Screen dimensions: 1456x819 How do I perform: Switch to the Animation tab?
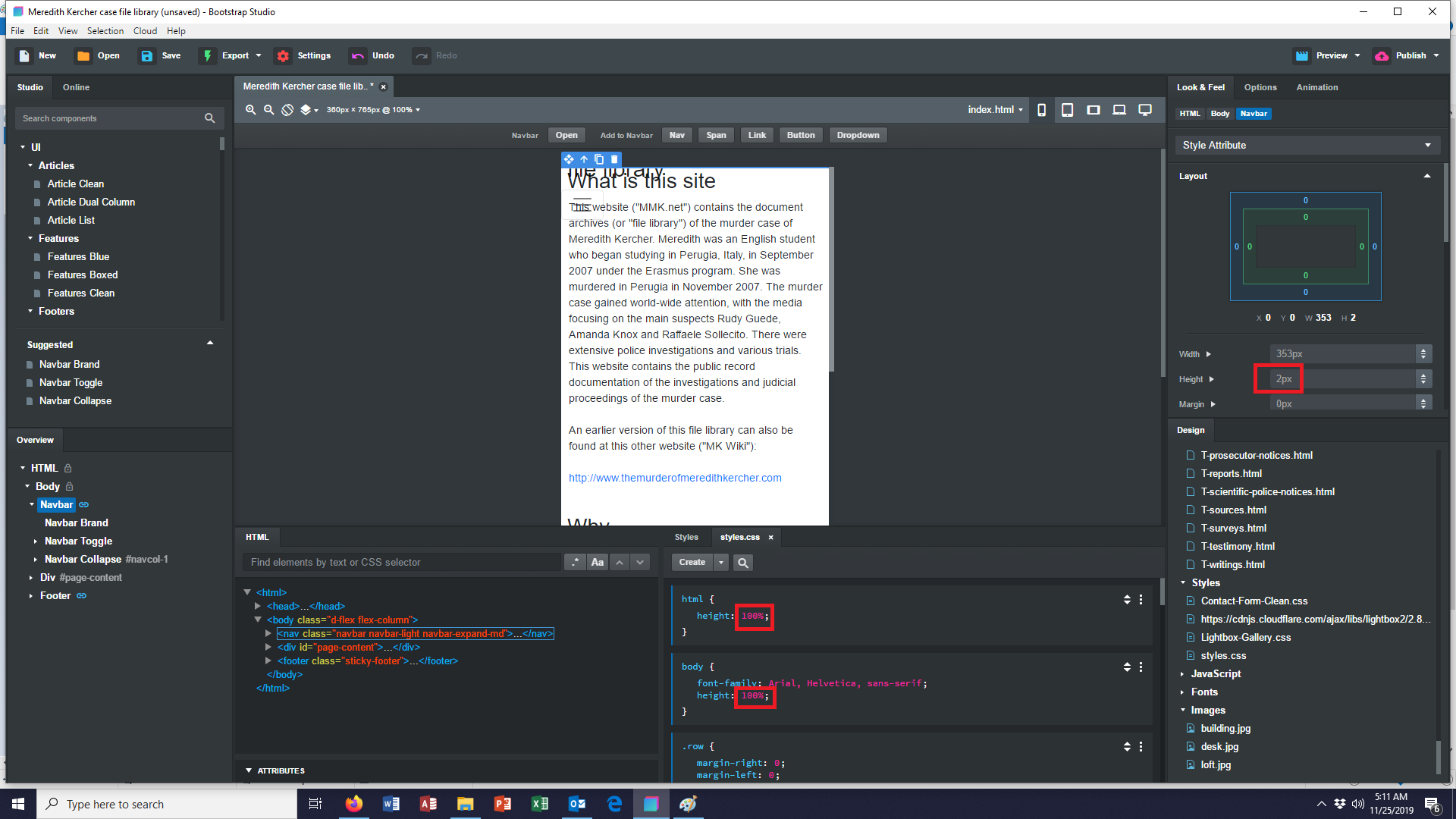tap(1317, 87)
